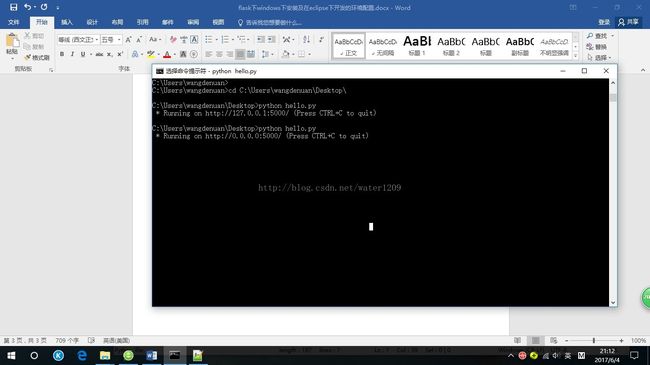
Task: Switch to the 布局 (Layout) ribbon tab
Action: (x=117, y=22)
